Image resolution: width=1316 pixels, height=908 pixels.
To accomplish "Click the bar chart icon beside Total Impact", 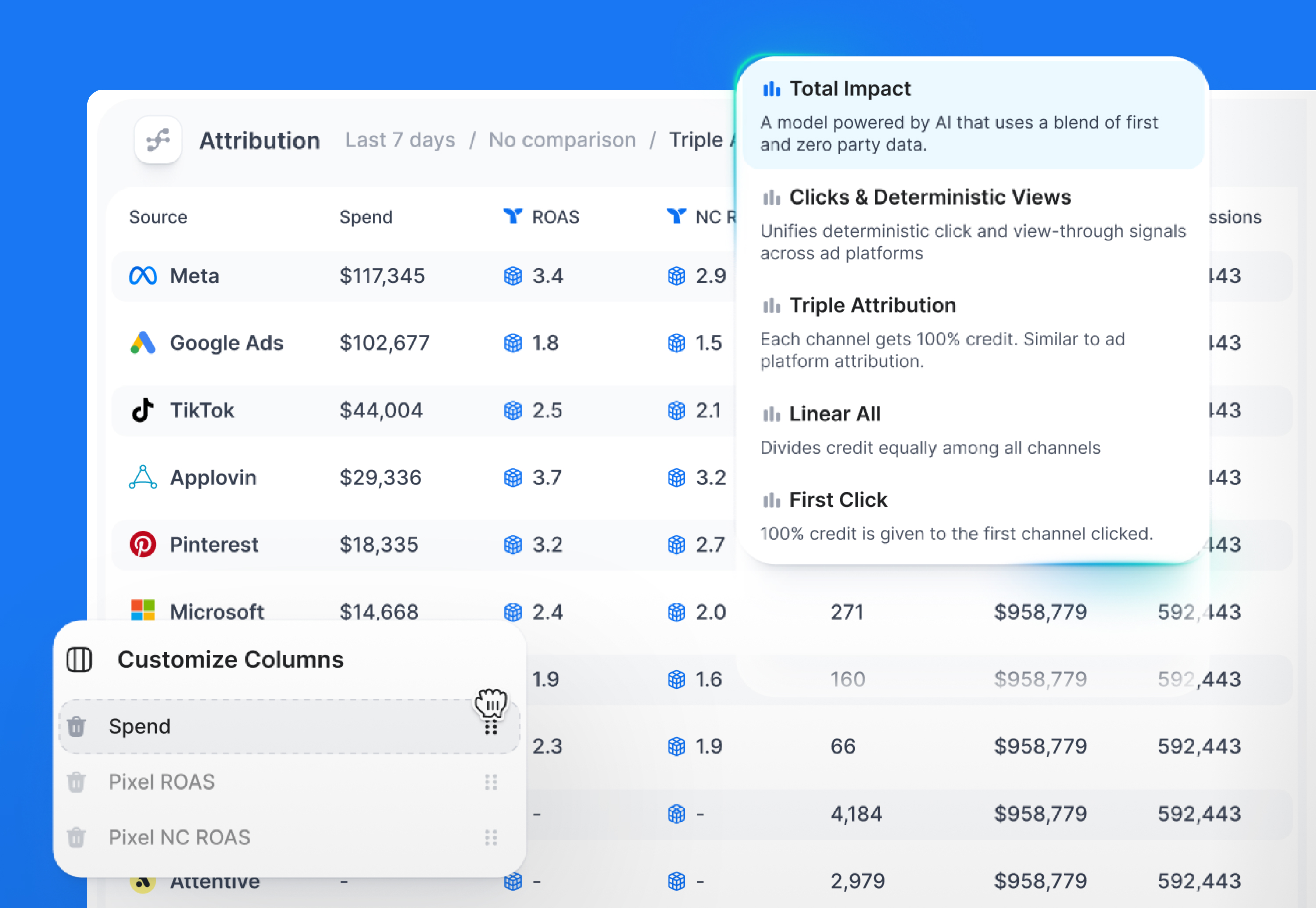I will coord(771,89).
